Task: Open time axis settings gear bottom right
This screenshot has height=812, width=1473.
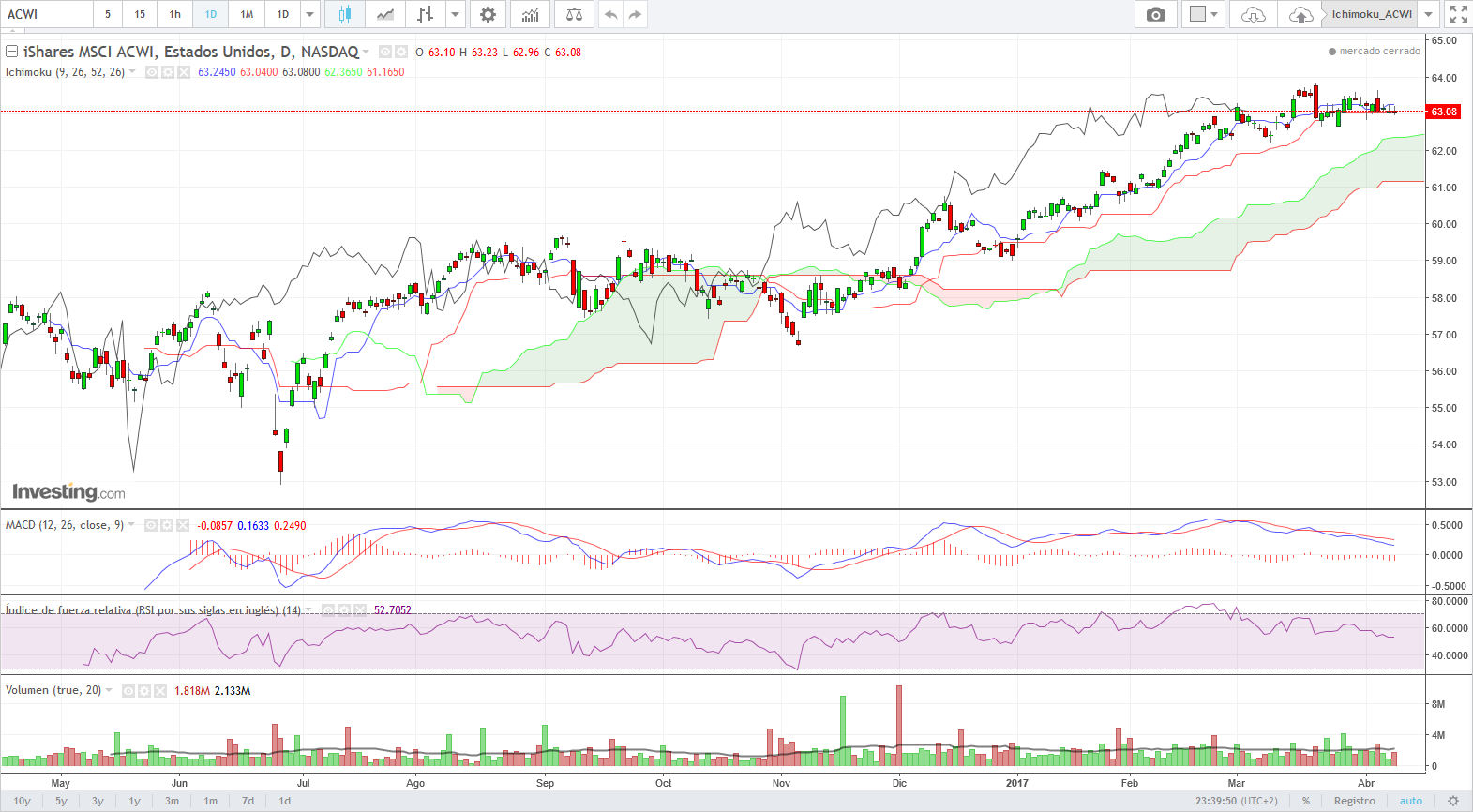Action: click(x=1453, y=801)
